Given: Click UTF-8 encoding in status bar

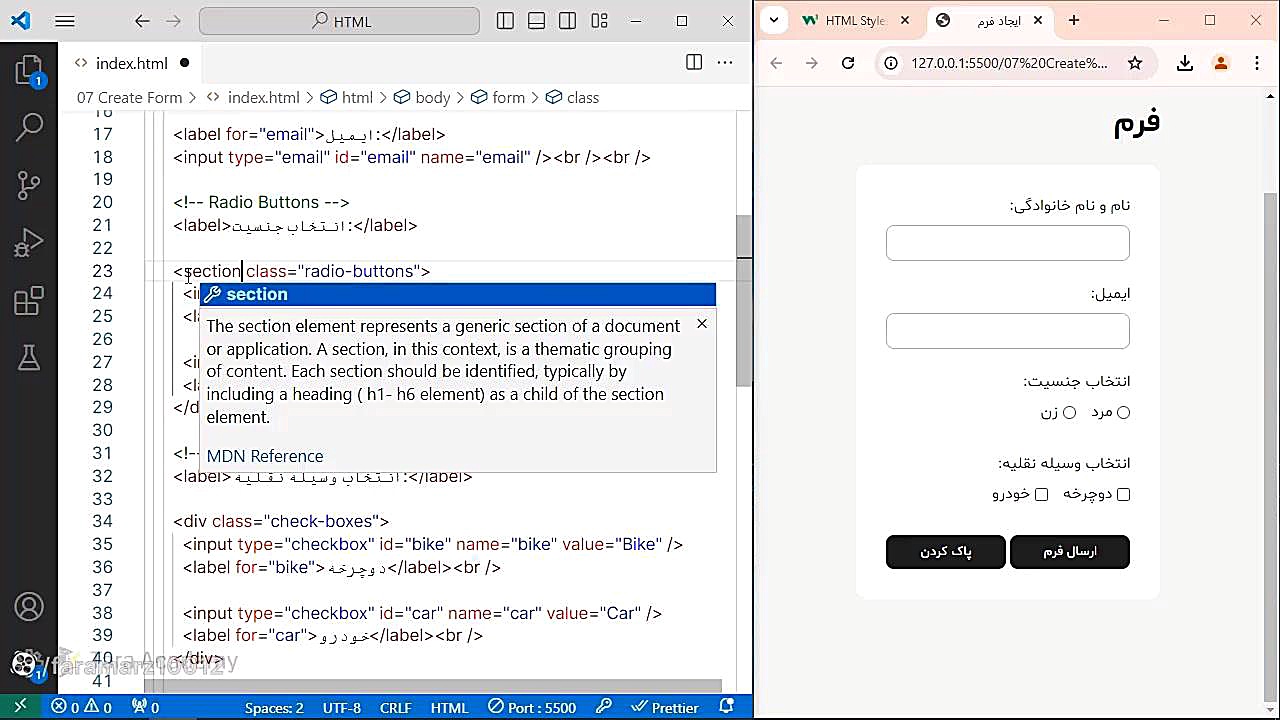Looking at the screenshot, I should (x=341, y=707).
